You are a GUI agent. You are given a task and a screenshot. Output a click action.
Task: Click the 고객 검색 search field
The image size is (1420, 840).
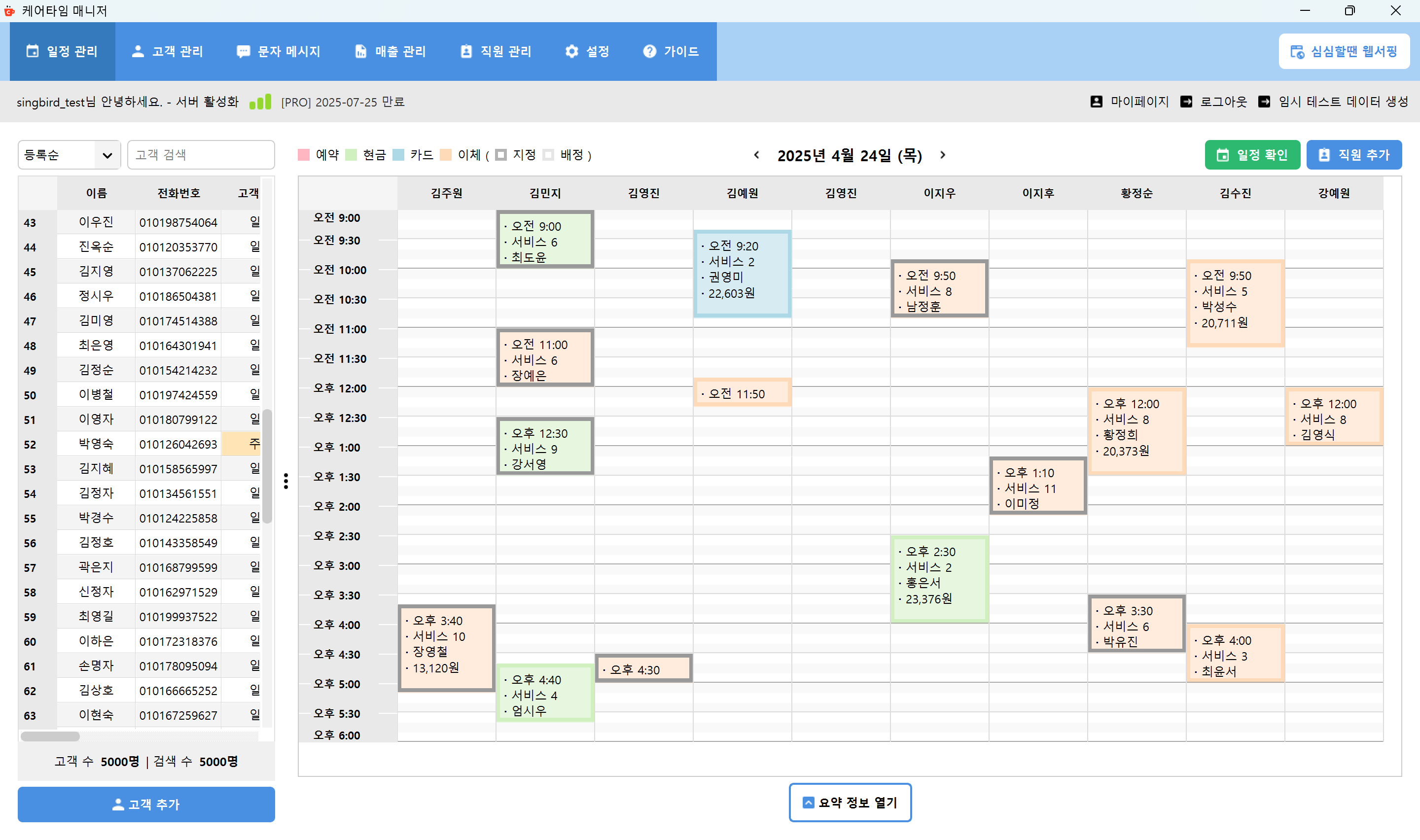[201, 155]
